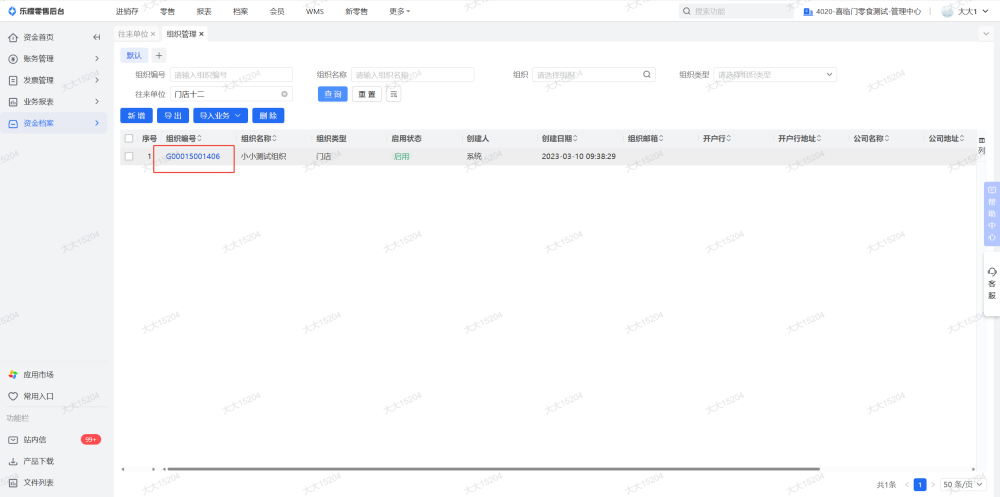Open 零售 top menu
This screenshot has width=1000, height=497.
[x=168, y=11]
